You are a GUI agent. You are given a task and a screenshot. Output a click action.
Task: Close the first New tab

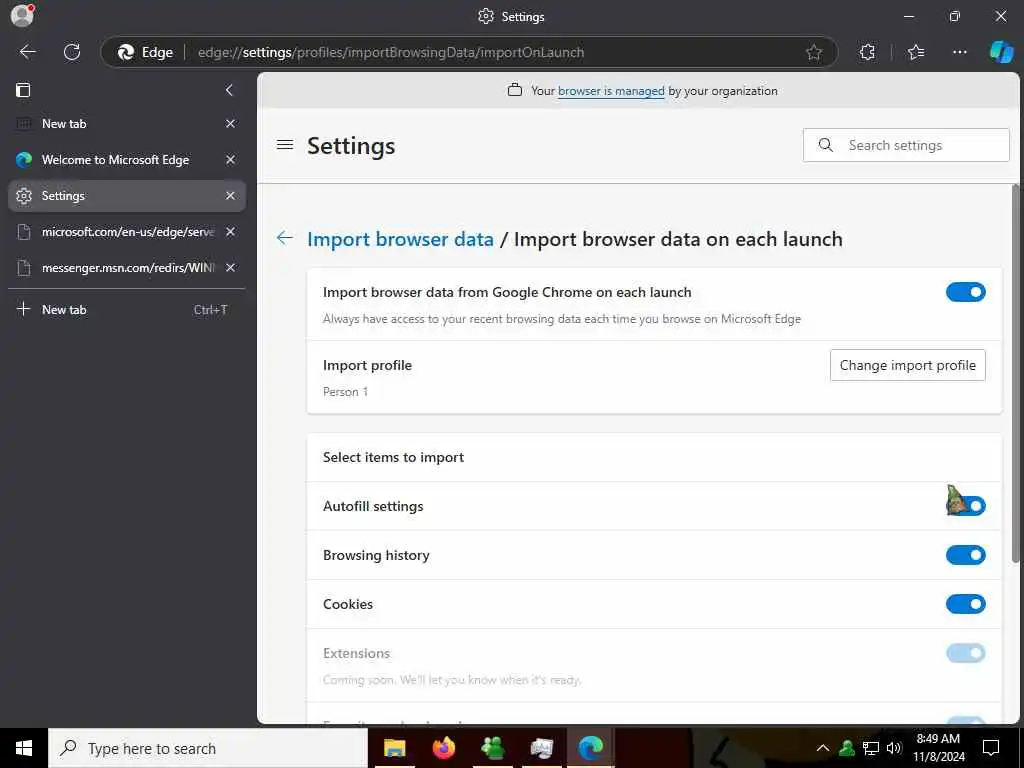[x=231, y=123]
